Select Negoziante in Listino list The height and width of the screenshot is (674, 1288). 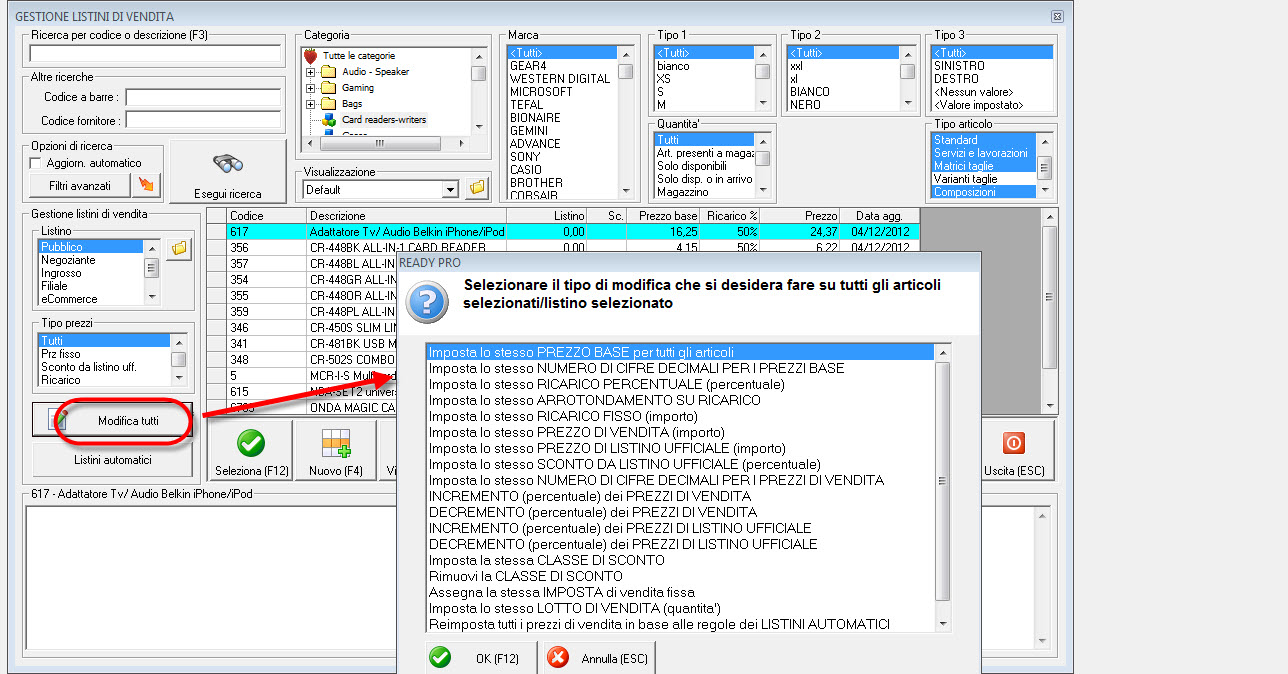(91, 259)
